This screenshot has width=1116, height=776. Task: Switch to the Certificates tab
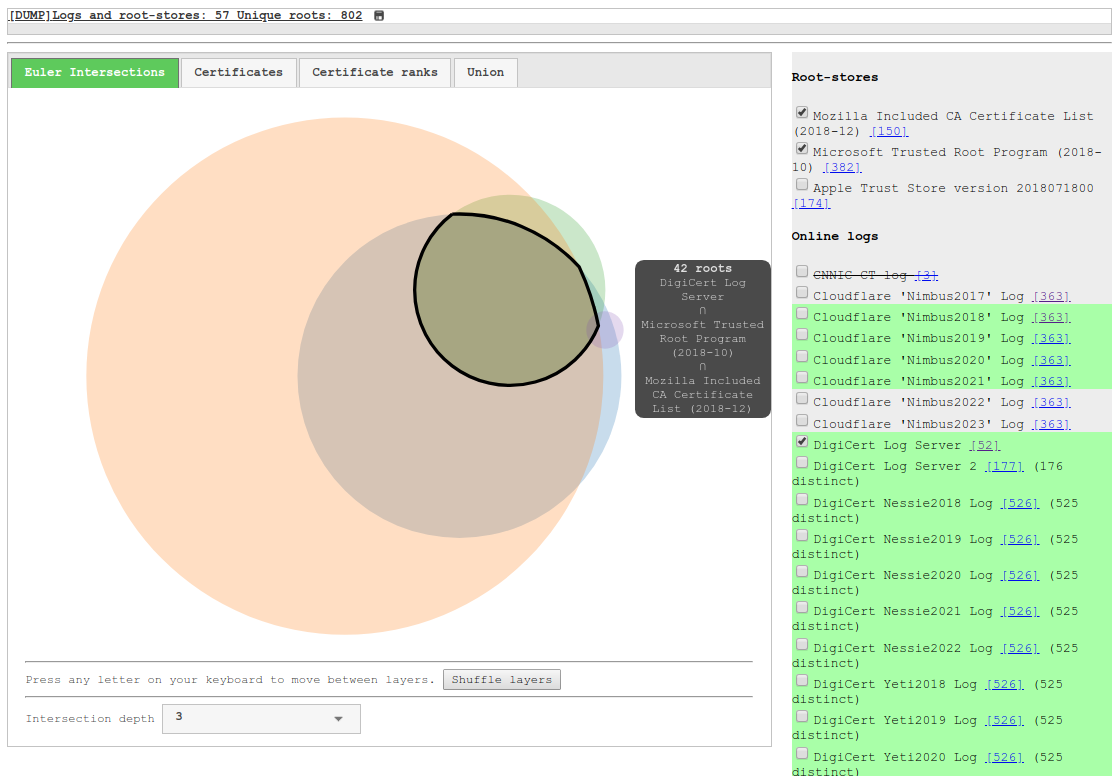point(238,73)
